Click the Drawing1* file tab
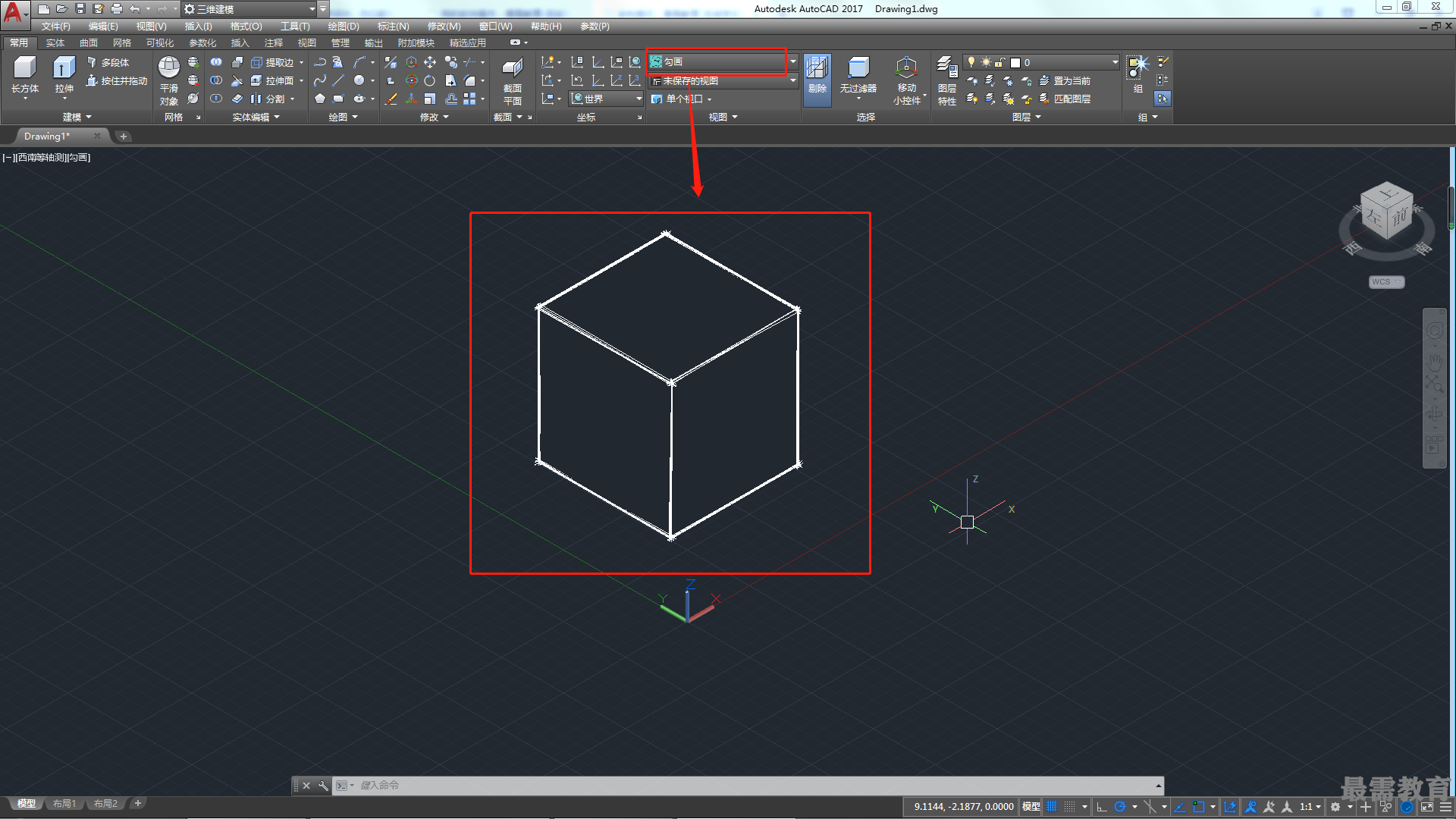This screenshot has height=819, width=1456. coord(47,136)
